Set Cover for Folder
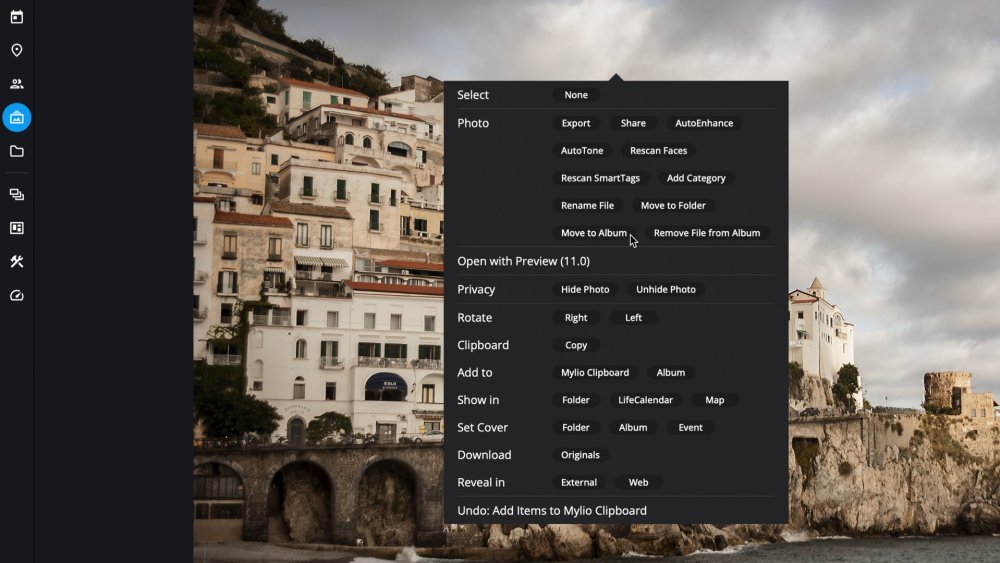This screenshot has height=563, width=1000. (576, 427)
